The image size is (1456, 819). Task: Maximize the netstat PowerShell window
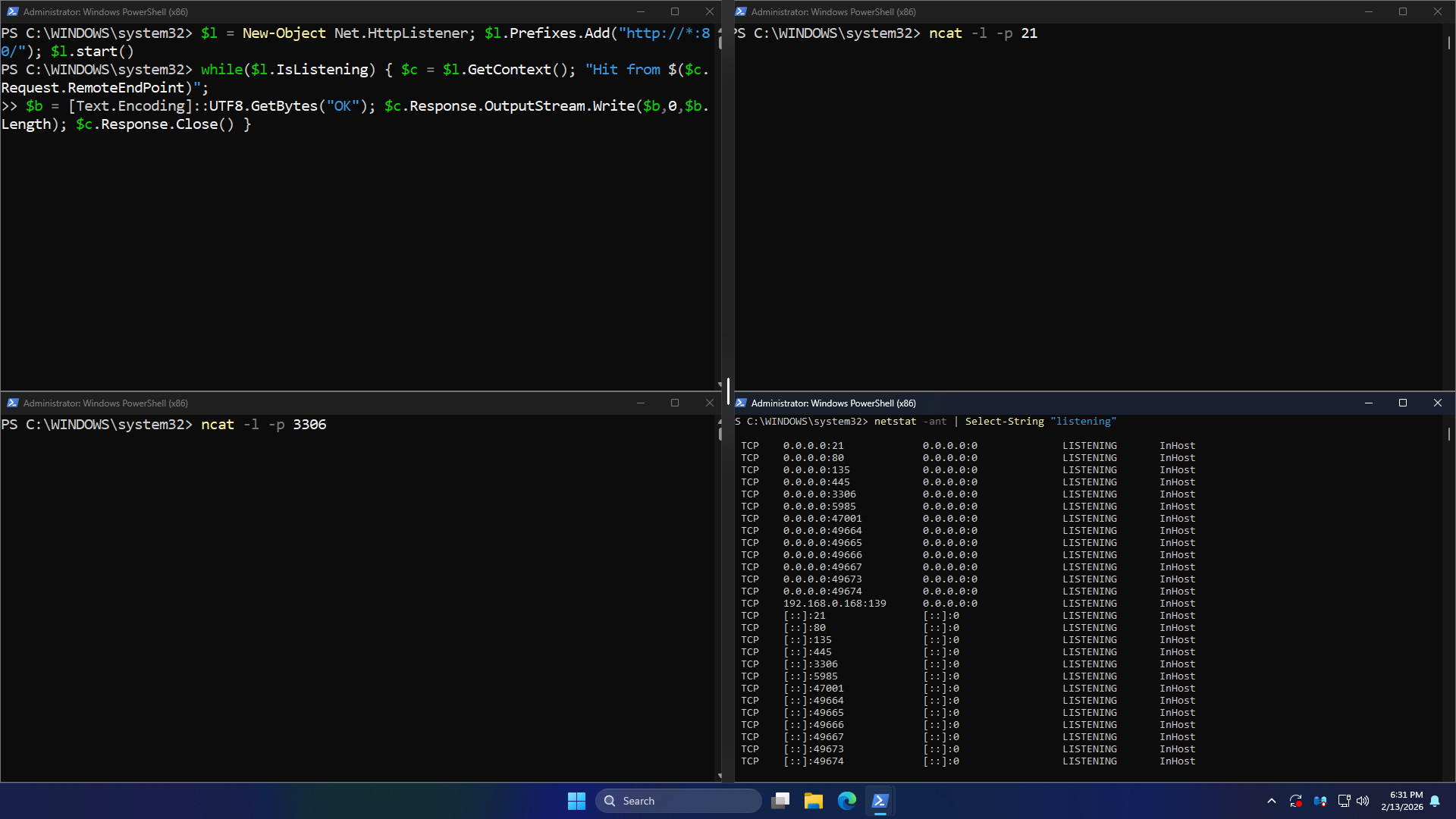pos(1403,403)
